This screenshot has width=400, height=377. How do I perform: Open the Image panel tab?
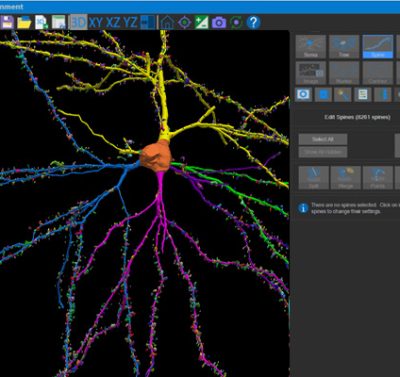(x=311, y=73)
